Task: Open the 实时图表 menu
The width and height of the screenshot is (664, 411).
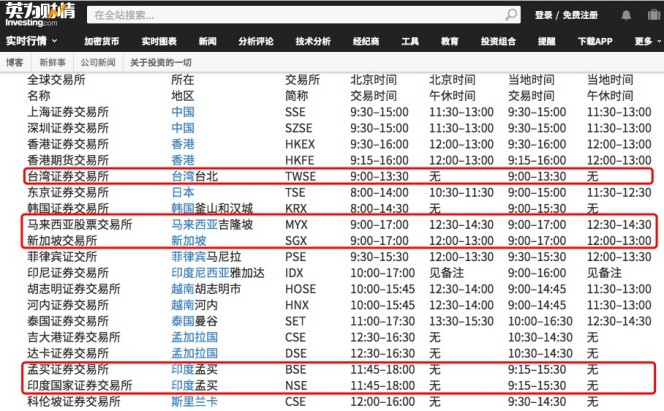Action: pyautogui.click(x=159, y=41)
